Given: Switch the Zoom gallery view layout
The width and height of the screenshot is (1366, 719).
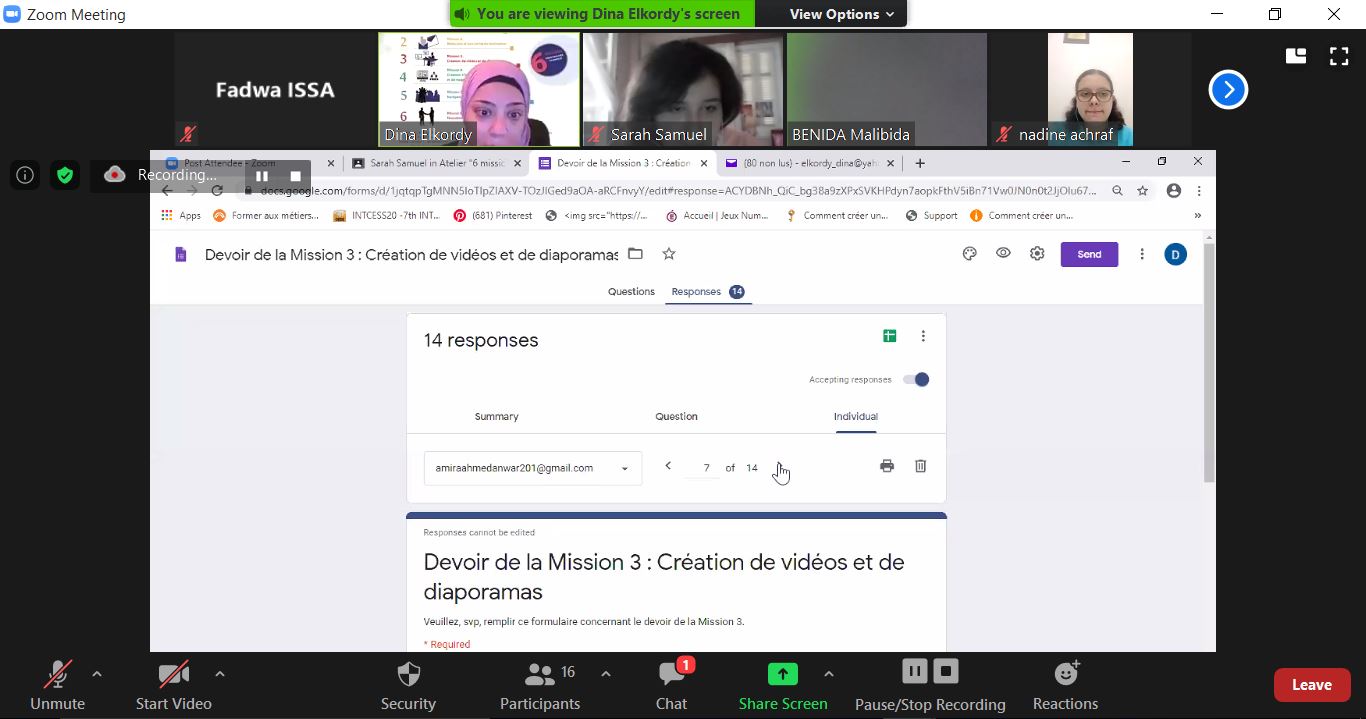Looking at the screenshot, I should (x=1296, y=56).
